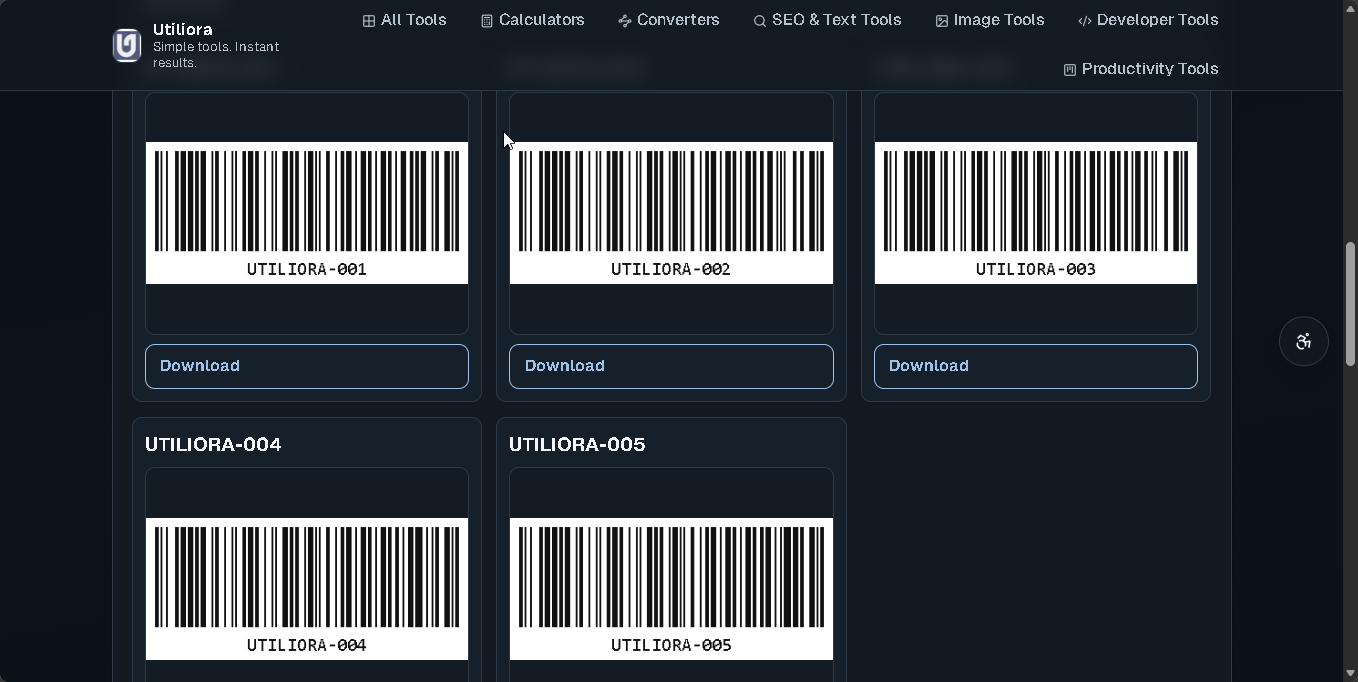The image size is (1358, 682).
Task: Click the UTILIORA-003 barcode image
Action: click(1036, 213)
